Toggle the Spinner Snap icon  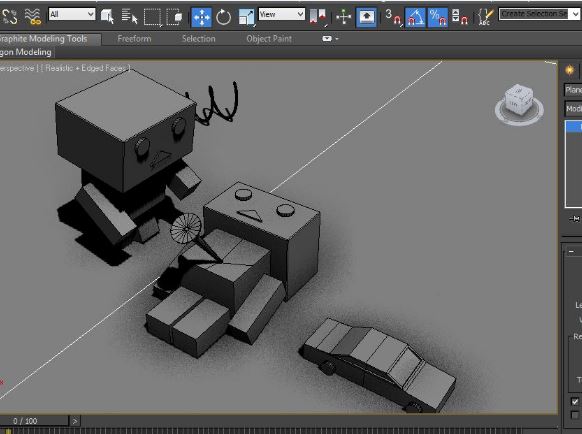click(460, 17)
